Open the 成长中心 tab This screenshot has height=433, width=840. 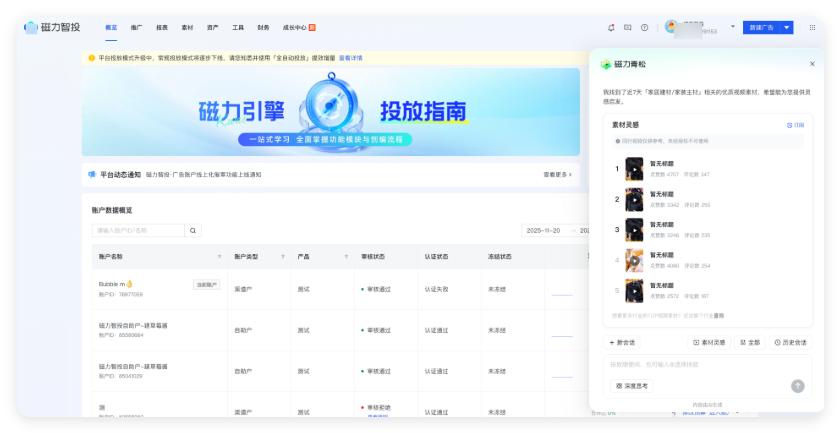pyautogui.click(x=299, y=27)
